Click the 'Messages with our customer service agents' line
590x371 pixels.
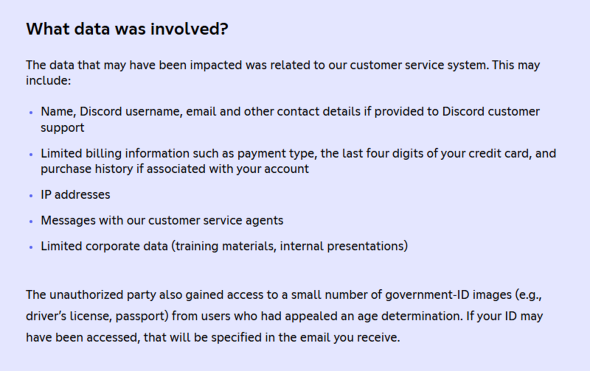tap(162, 220)
